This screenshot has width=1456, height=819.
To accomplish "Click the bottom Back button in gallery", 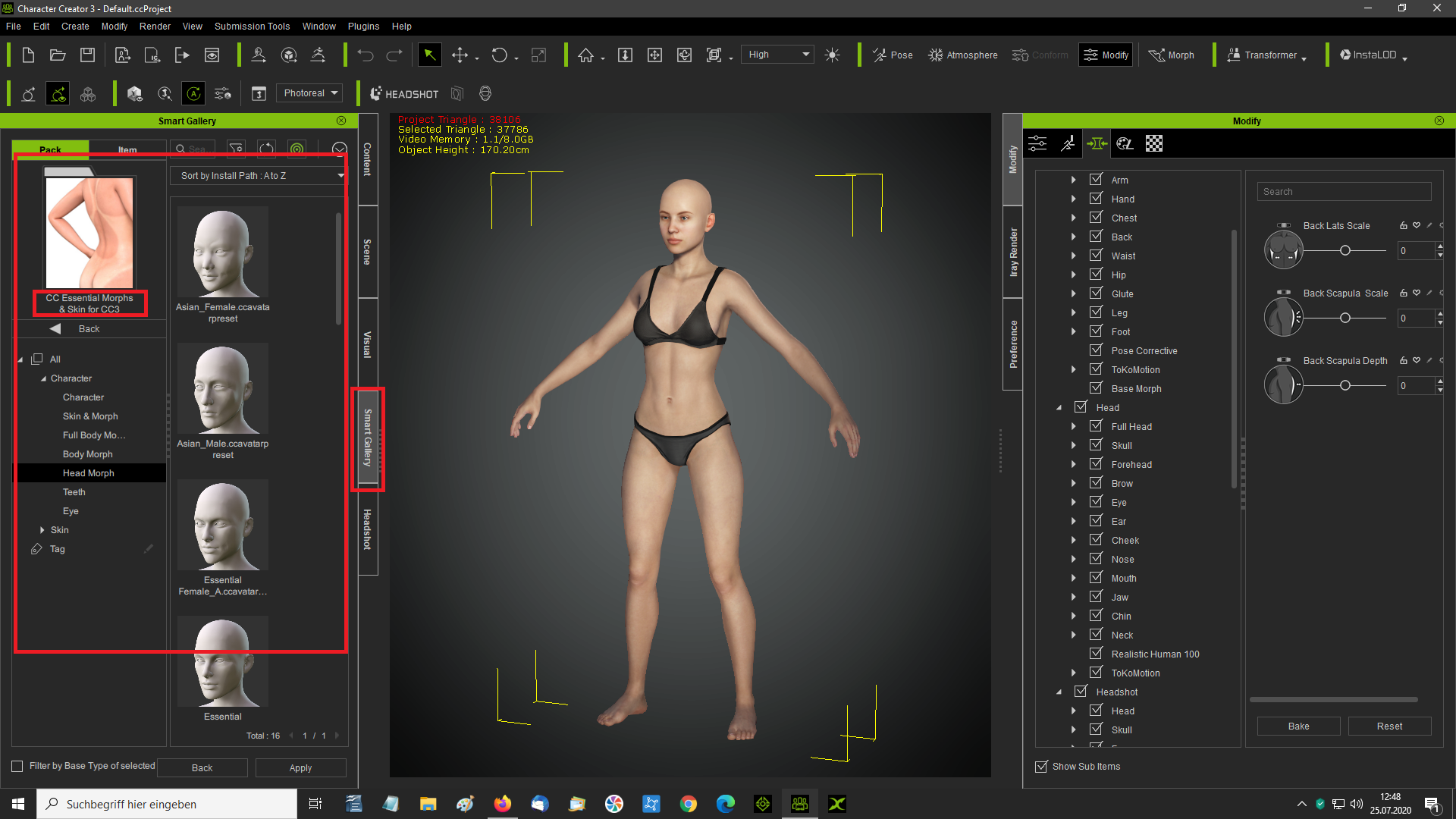I will (x=202, y=768).
